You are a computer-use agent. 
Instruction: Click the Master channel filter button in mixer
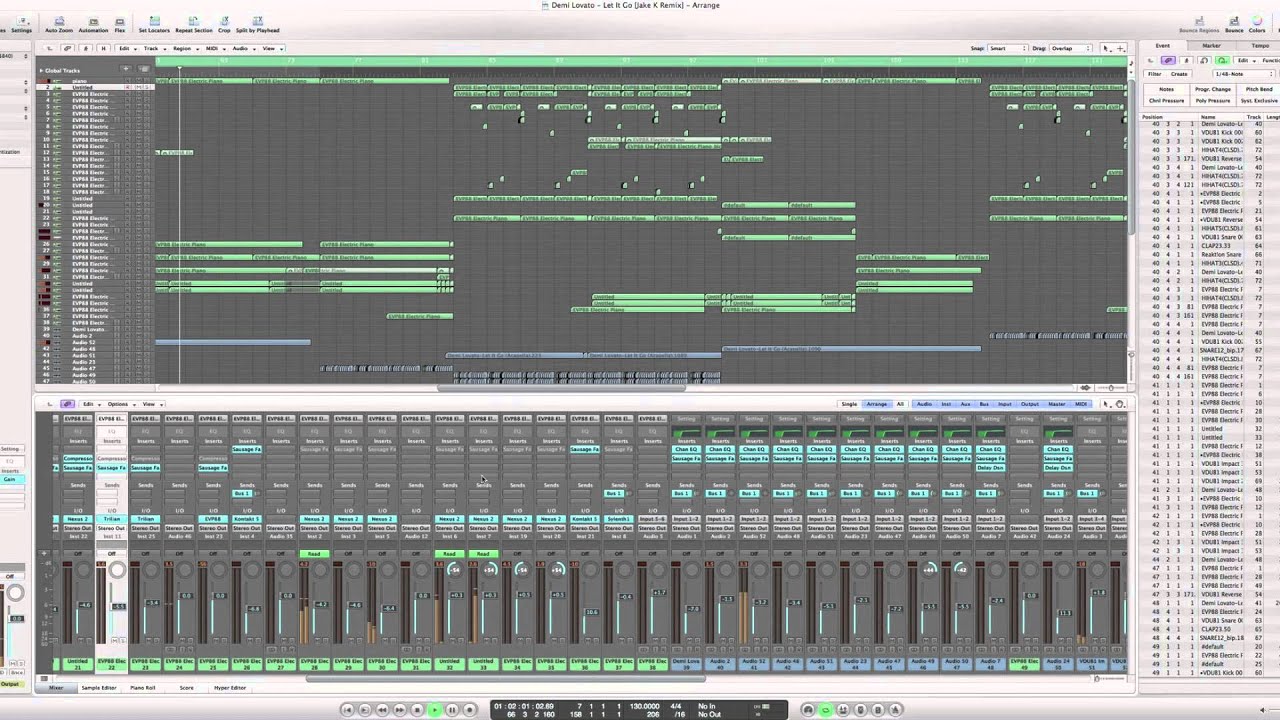[x=1056, y=404]
